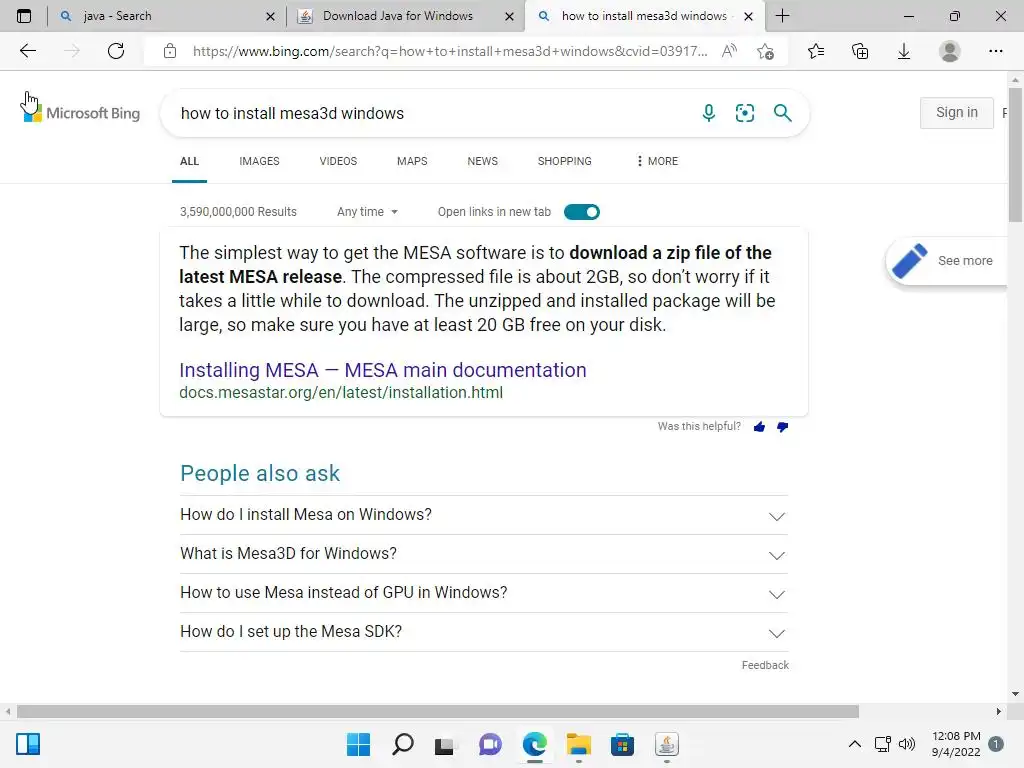Close the mesa3d search tab
Screen dimensions: 1024x768
coord(748,16)
